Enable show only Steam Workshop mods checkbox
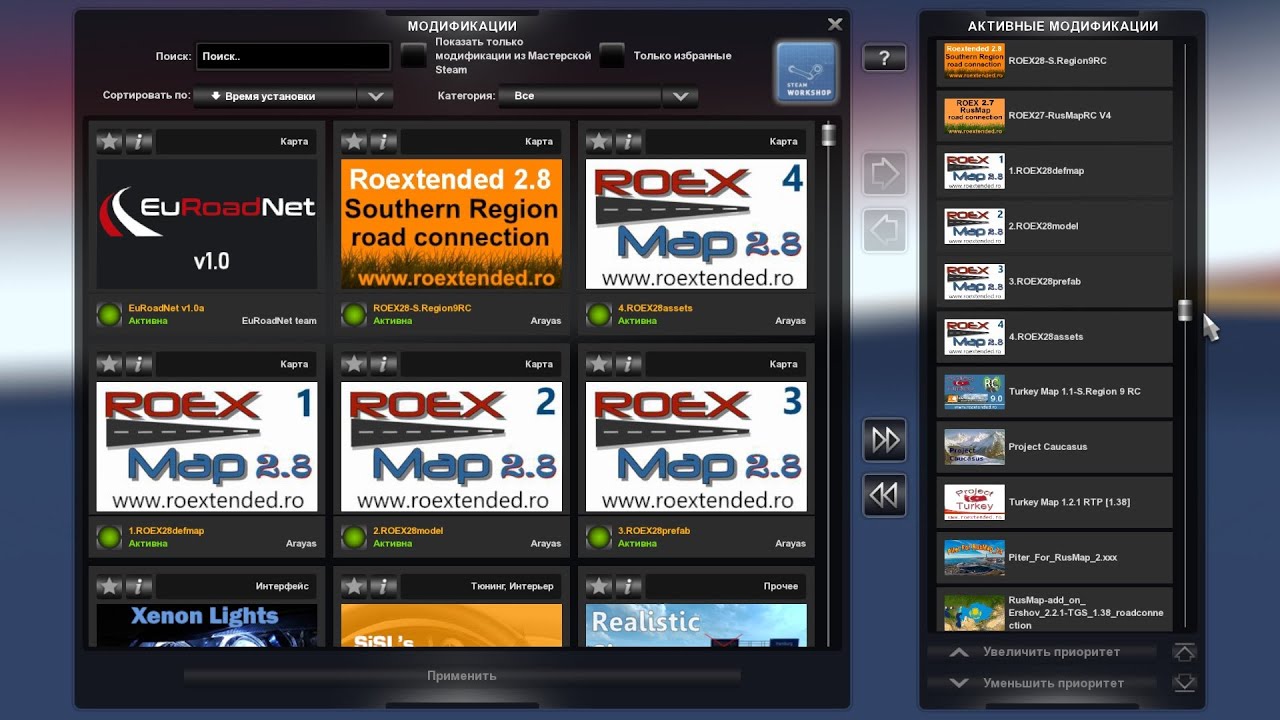This screenshot has height=720, width=1280. pyautogui.click(x=413, y=56)
